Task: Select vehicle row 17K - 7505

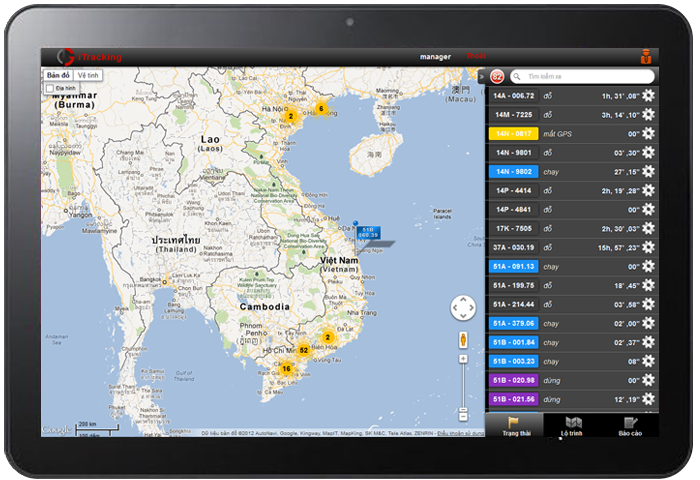Action: pos(572,229)
